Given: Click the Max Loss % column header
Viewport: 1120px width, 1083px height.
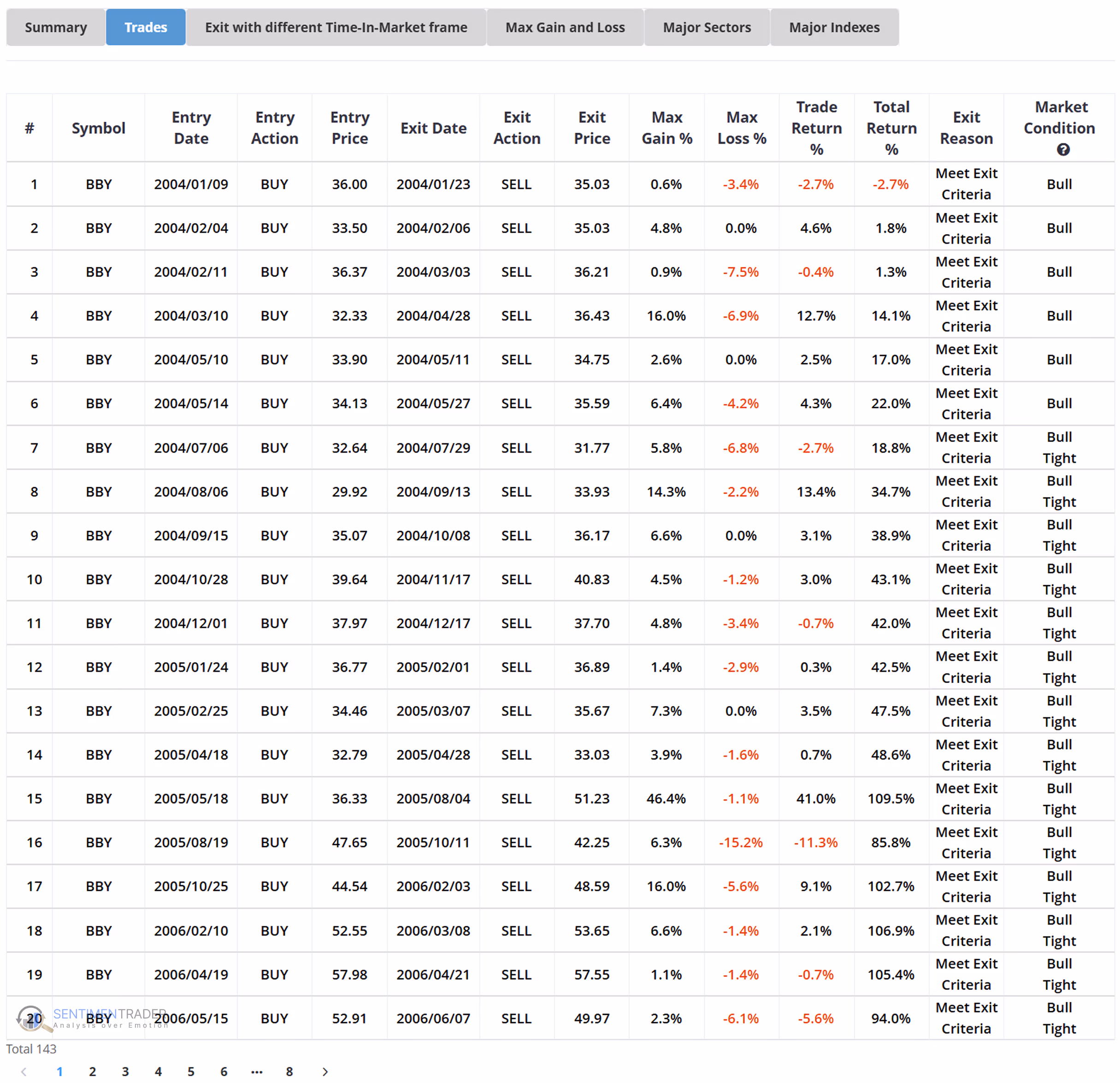Looking at the screenshot, I should point(741,128).
